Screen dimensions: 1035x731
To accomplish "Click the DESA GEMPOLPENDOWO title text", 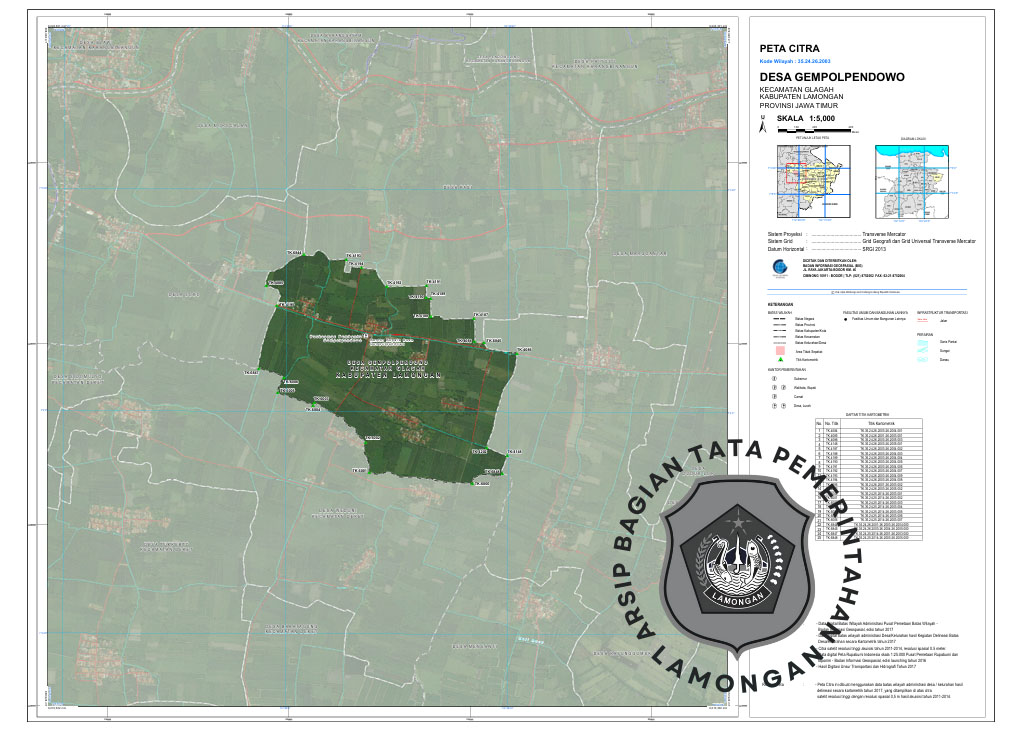I will point(832,77).
